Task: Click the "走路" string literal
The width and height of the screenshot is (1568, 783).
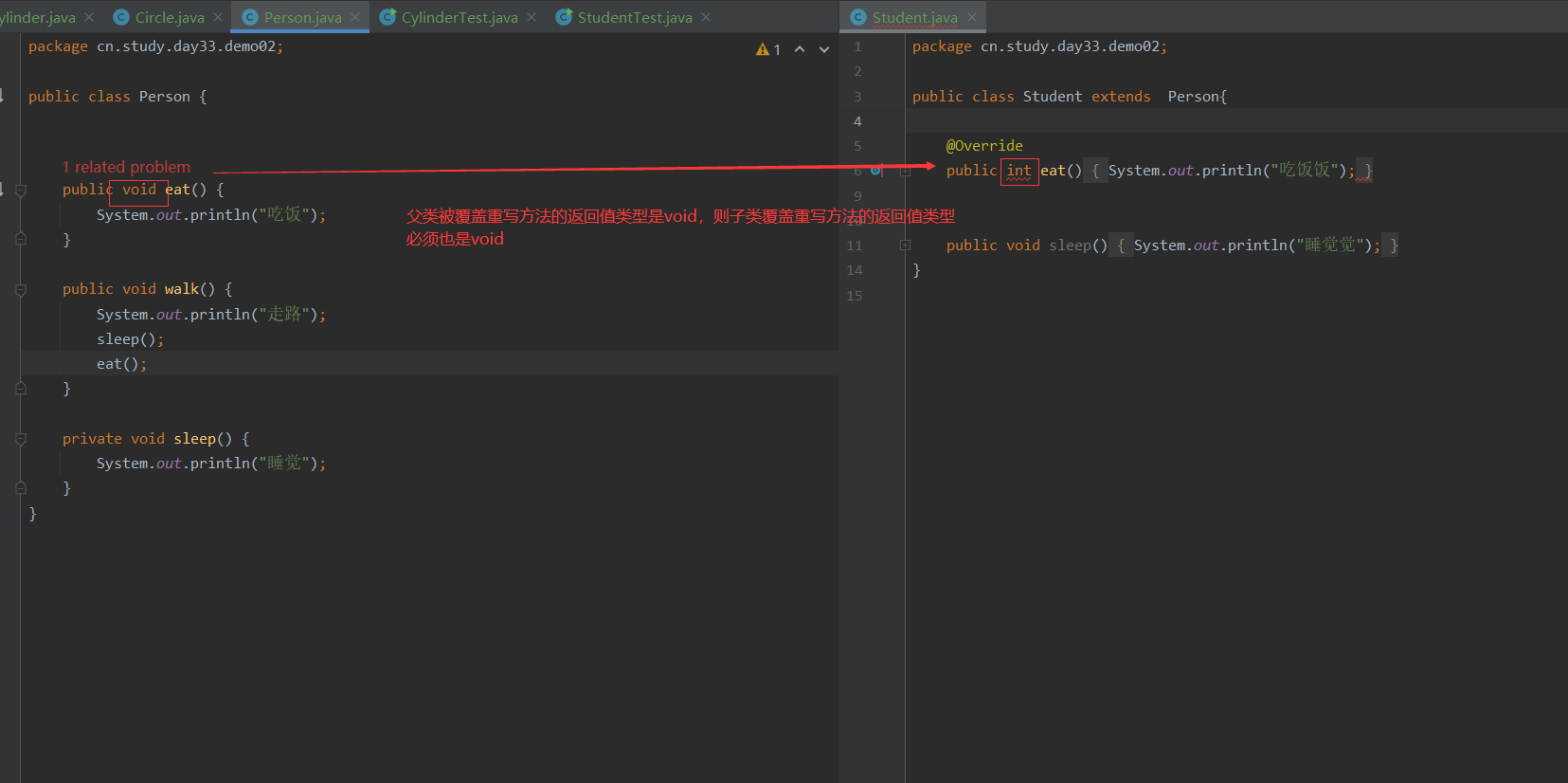Action: [284, 314]
